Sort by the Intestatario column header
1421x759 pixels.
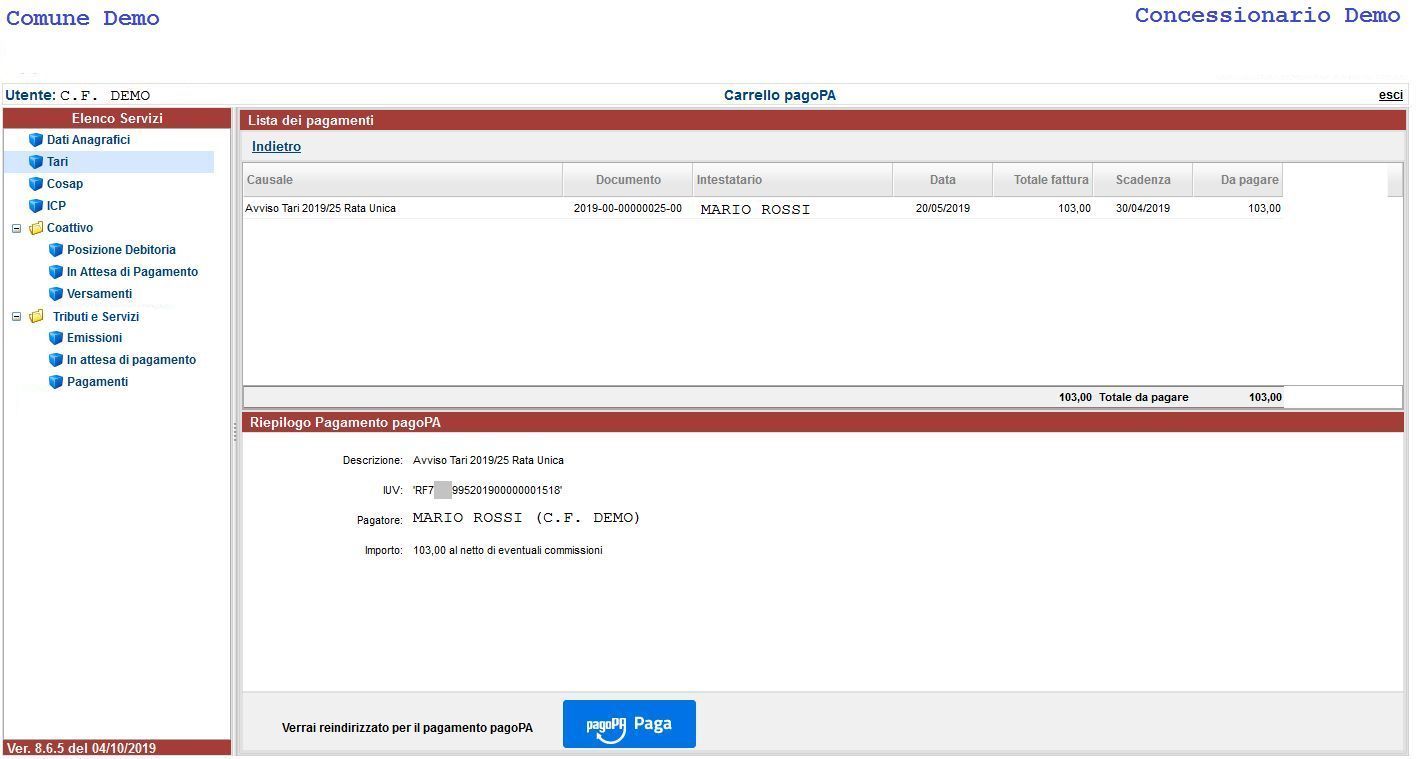[793, 180]
